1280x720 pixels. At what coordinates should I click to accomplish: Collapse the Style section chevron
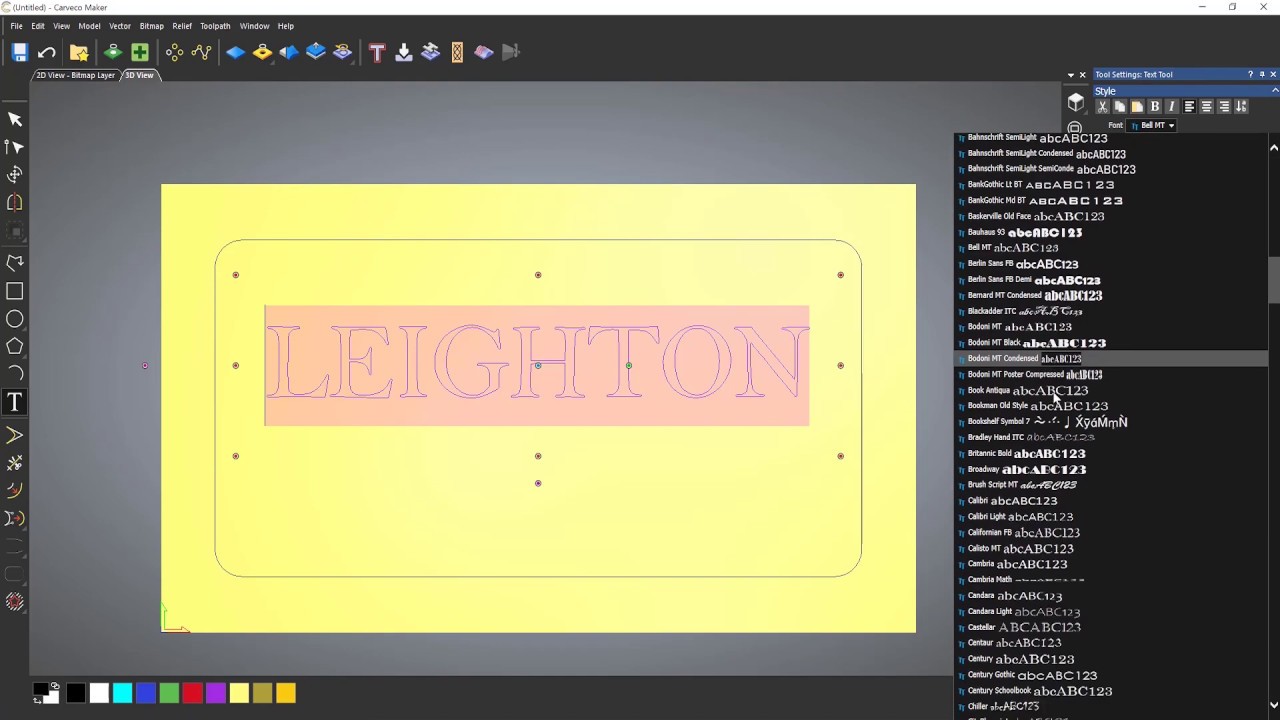pos(1275,91)
